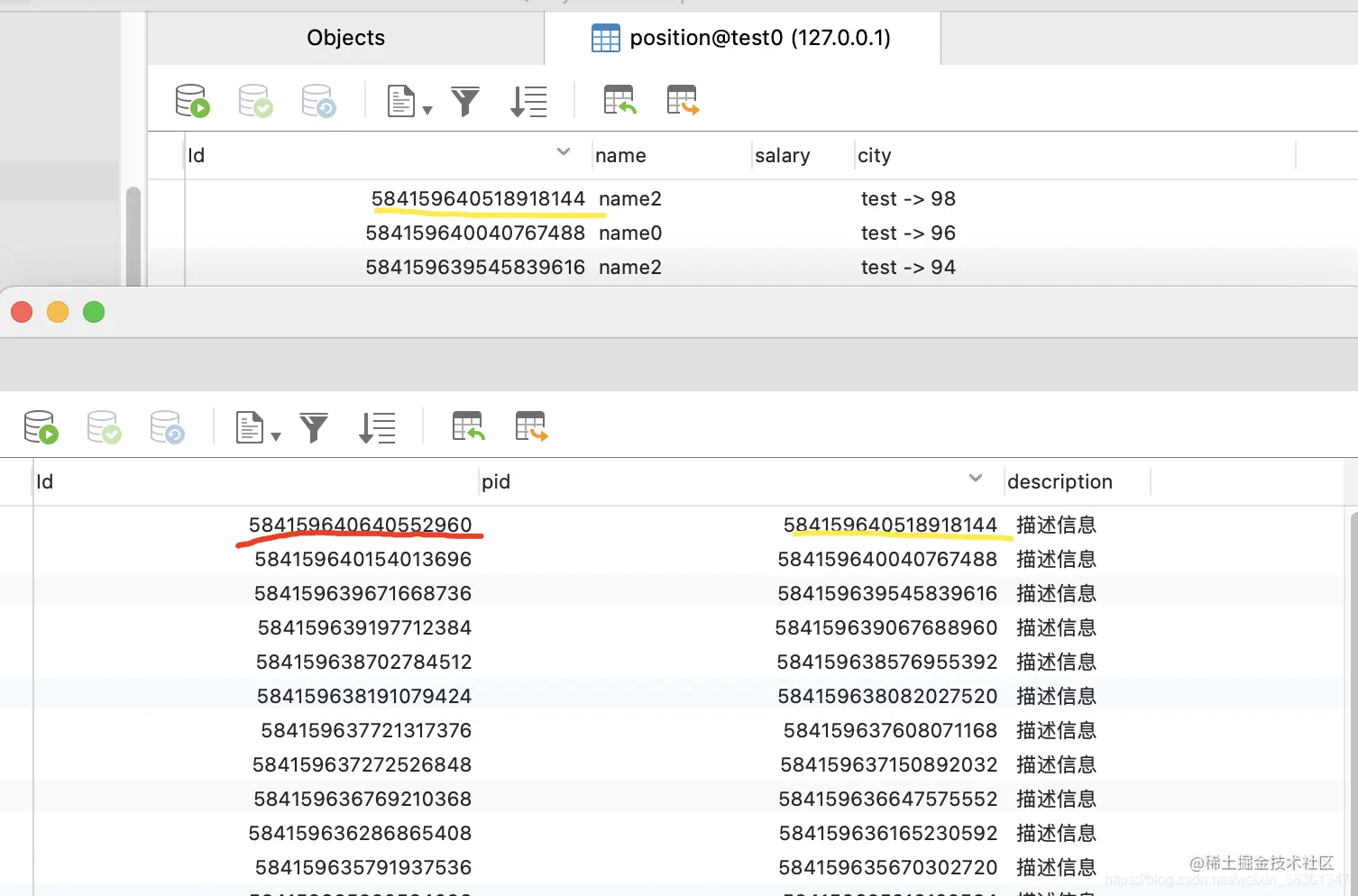Click Sort icon in lower window toolbar

[x=377, y=427]
